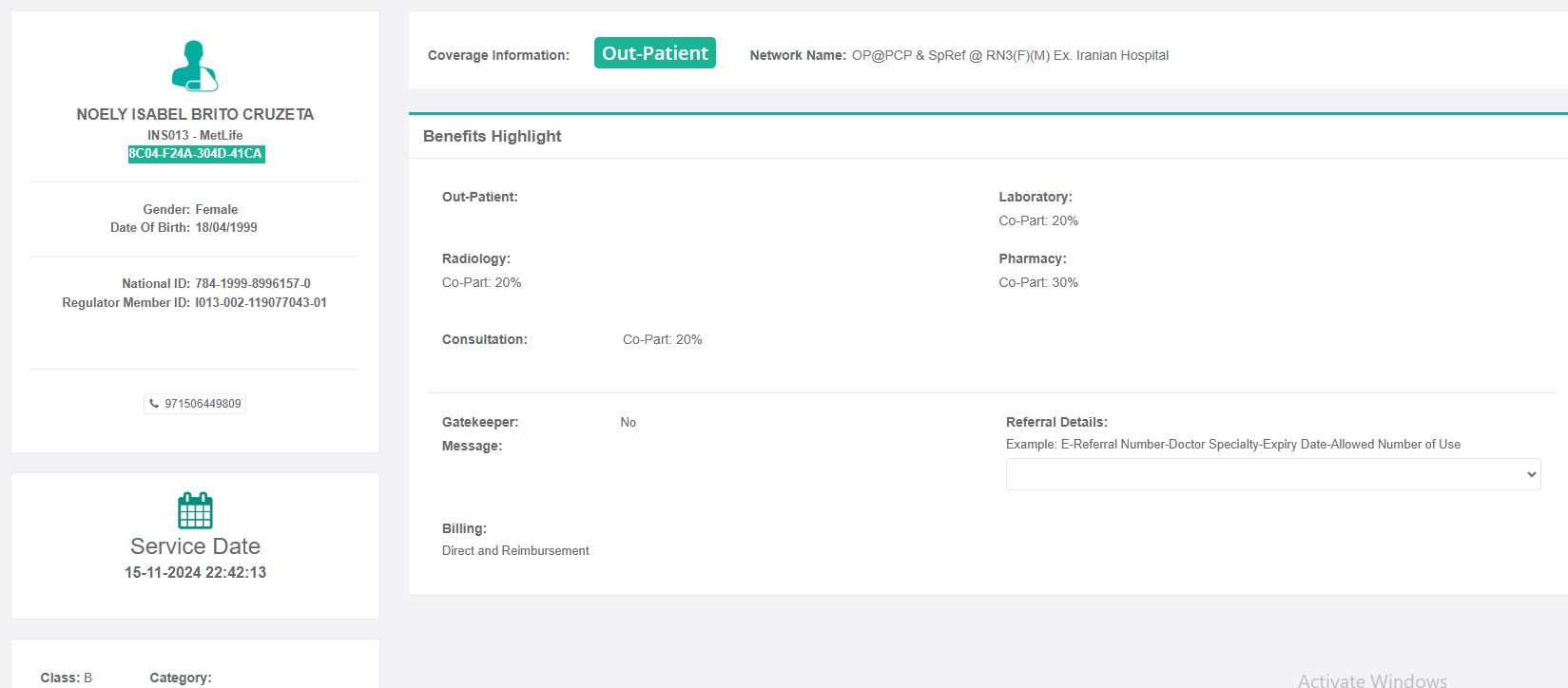Click the Laboratory Co-Part 20% value

click(x=1038, y=220)
